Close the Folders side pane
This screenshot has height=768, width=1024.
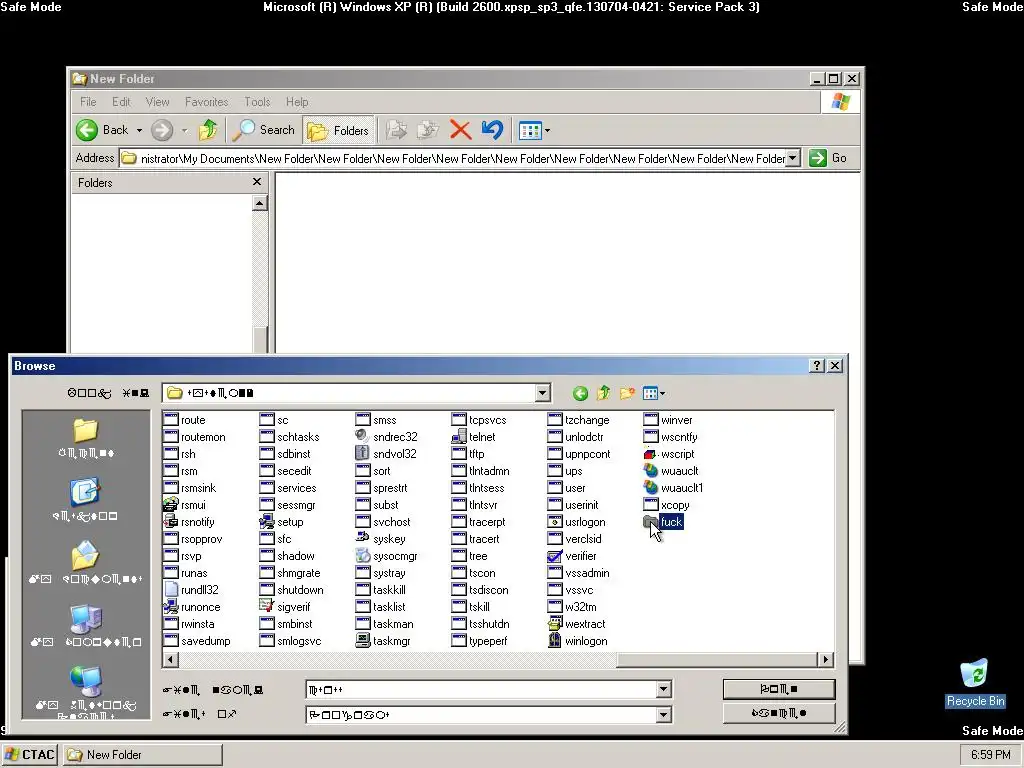point(257,182)
